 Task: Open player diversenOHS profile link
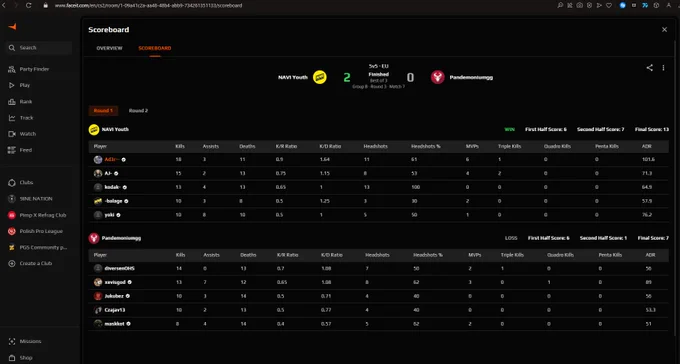coord(119,269)
